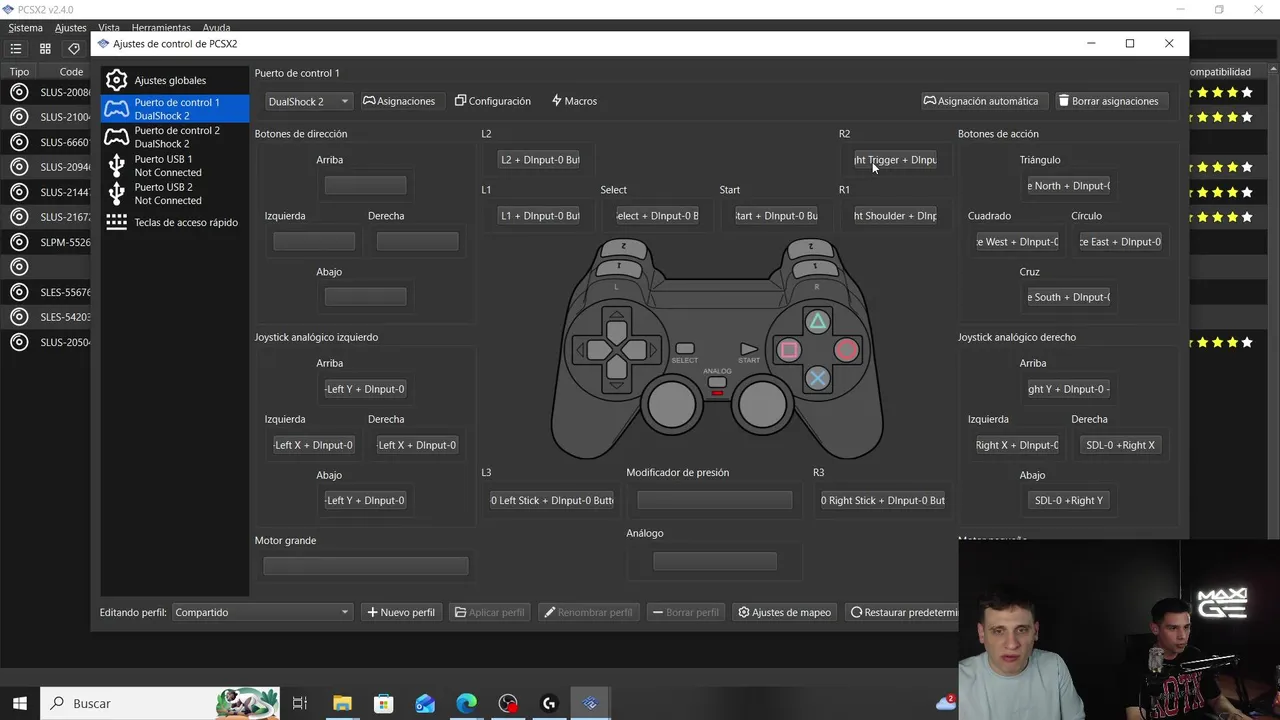1280x720 pixels.
Task: Click the L3 Left Stick binding button
Action: point(552,500)
